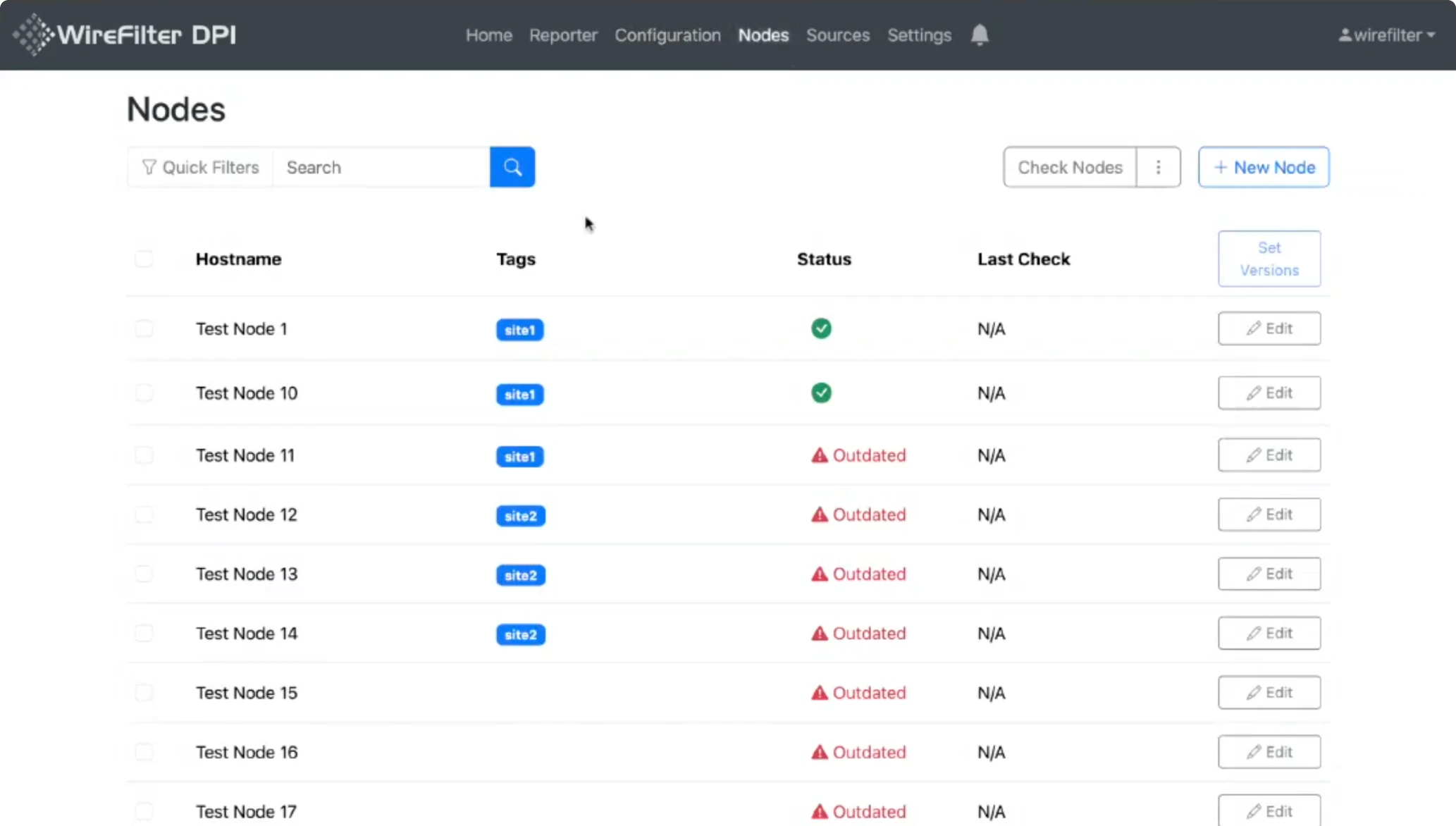Click the site1 tag on Test Node 10
1456x826 pixels.
point(519,394)
